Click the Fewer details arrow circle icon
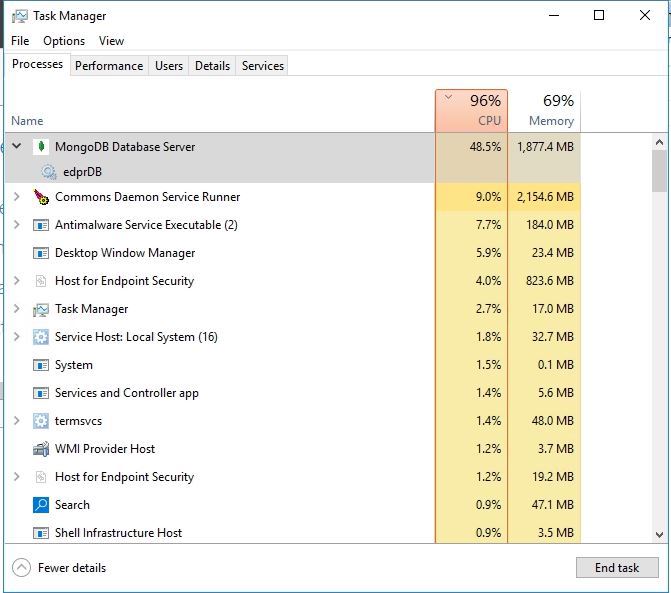 coord(21,568)
